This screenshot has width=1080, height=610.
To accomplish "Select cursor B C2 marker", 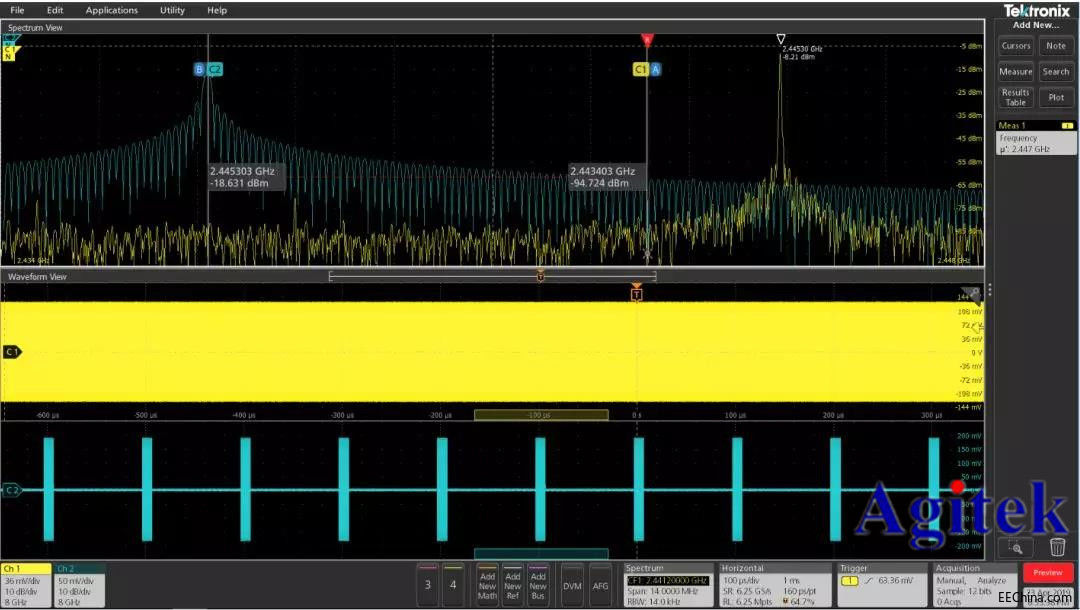I will click(208, 70).
